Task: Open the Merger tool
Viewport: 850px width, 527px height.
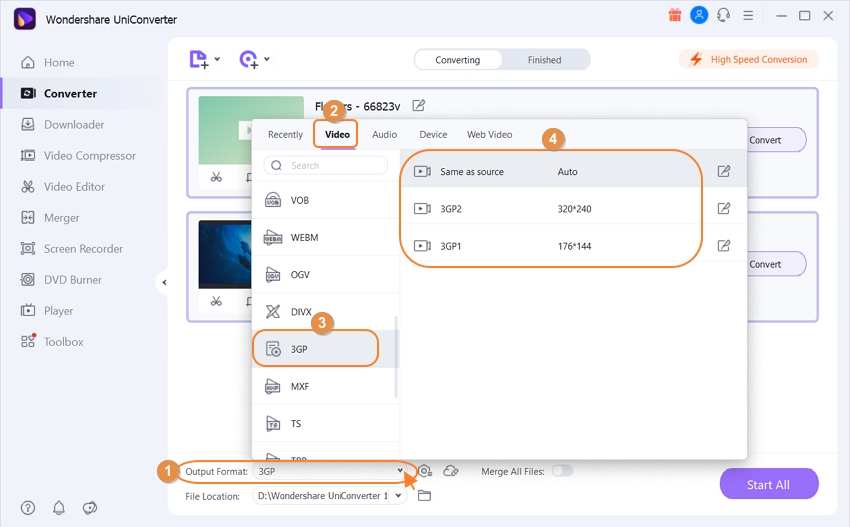Action: point(50,218)
